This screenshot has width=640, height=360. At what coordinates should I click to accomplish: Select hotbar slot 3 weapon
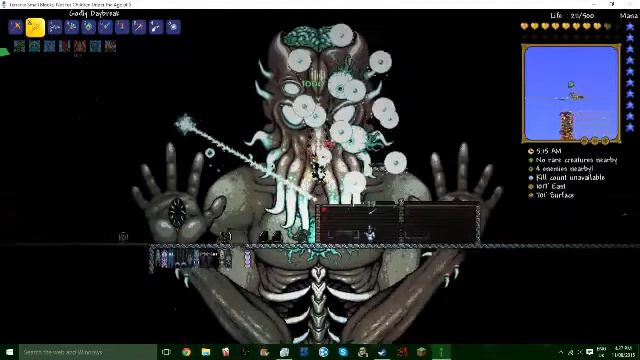click(55, 27)
